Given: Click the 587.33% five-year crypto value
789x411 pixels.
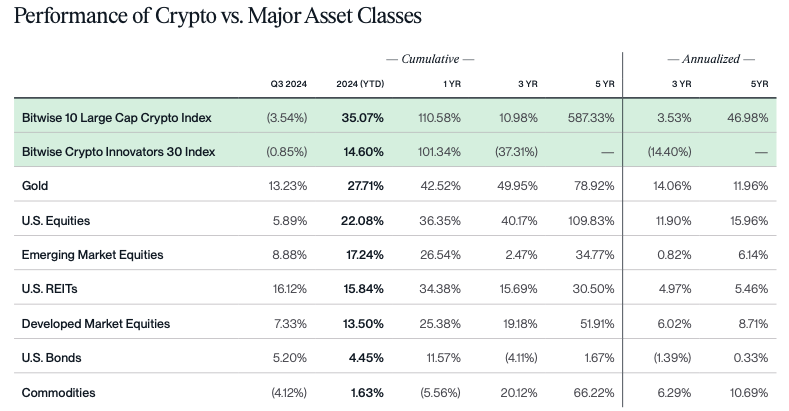Looking at the screenshot, I should pyautogui.click(x=593, y=118).
